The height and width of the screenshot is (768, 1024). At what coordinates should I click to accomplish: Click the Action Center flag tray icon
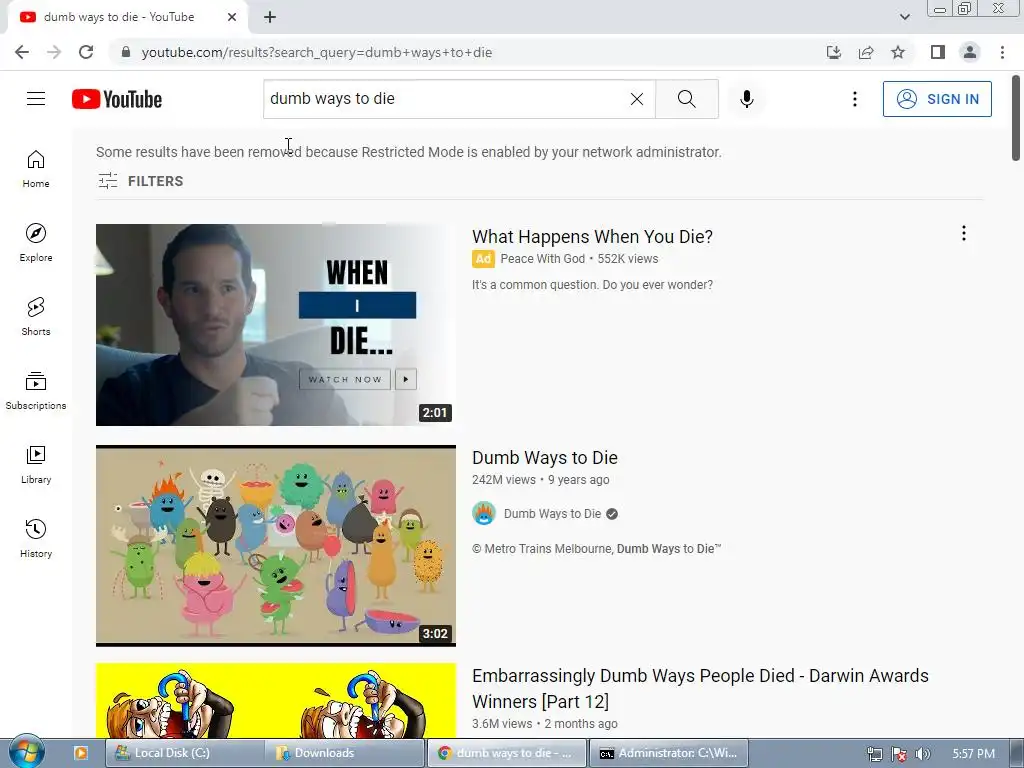(x=899, y=754)
